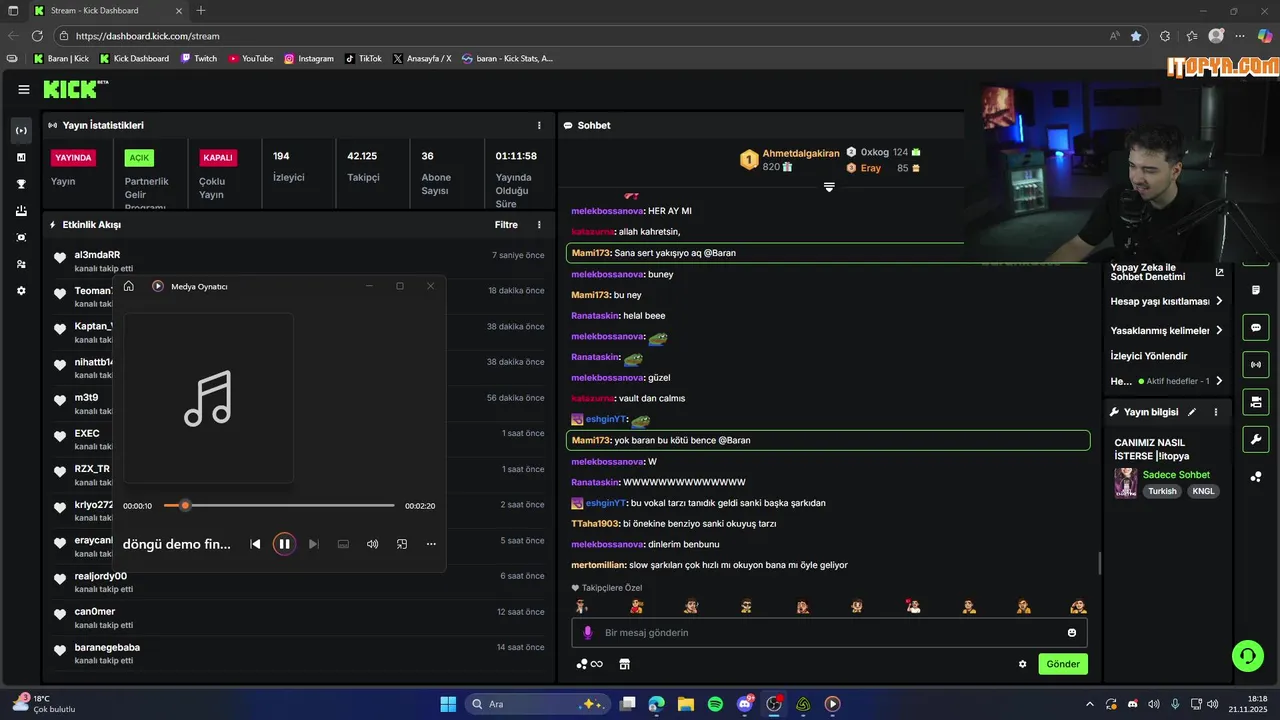
Task: Open mini player view in Medya Oynatıcı
Action: click(402, 544)
